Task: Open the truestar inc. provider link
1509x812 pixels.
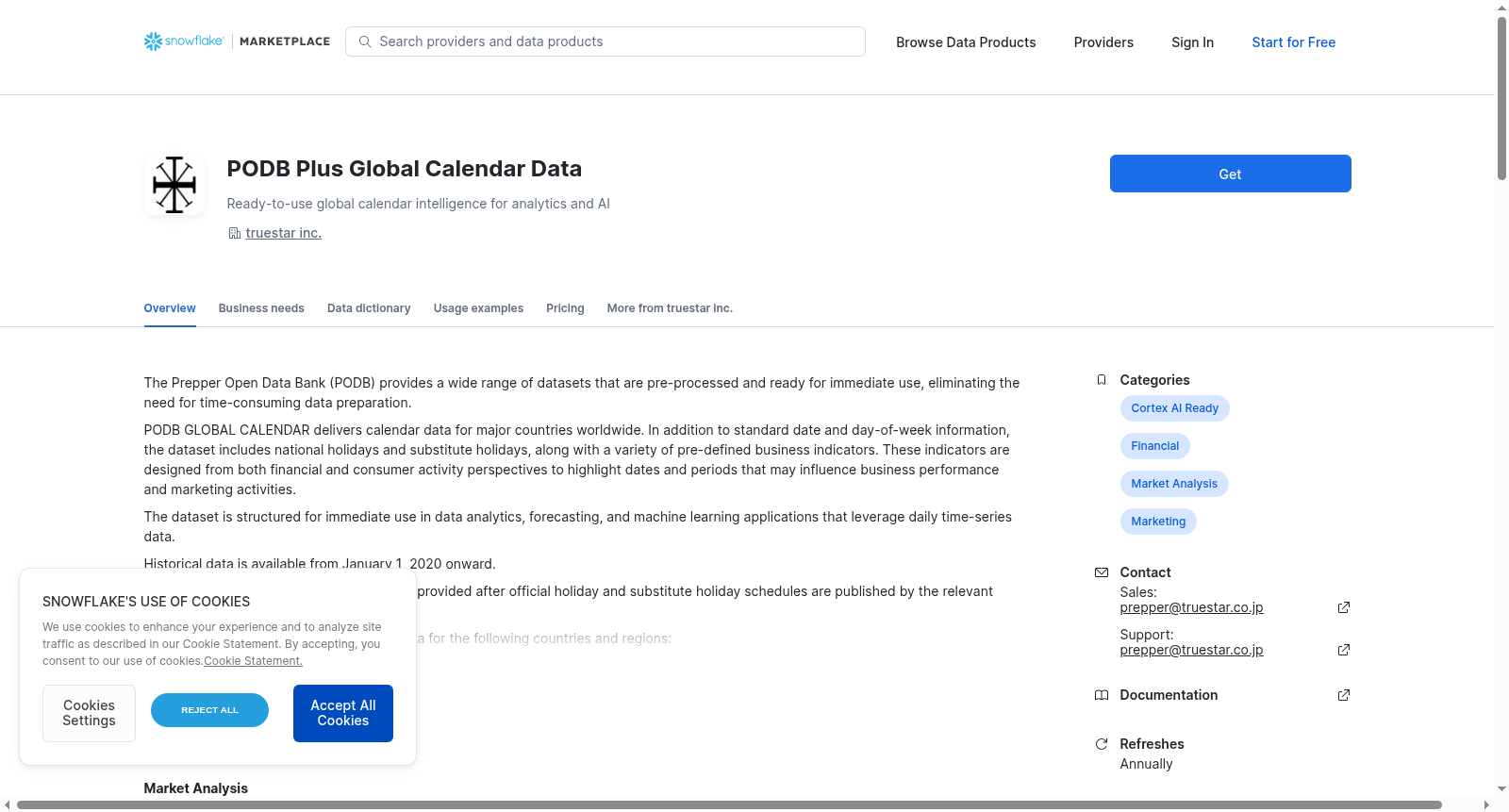Action: coord(283,233)
